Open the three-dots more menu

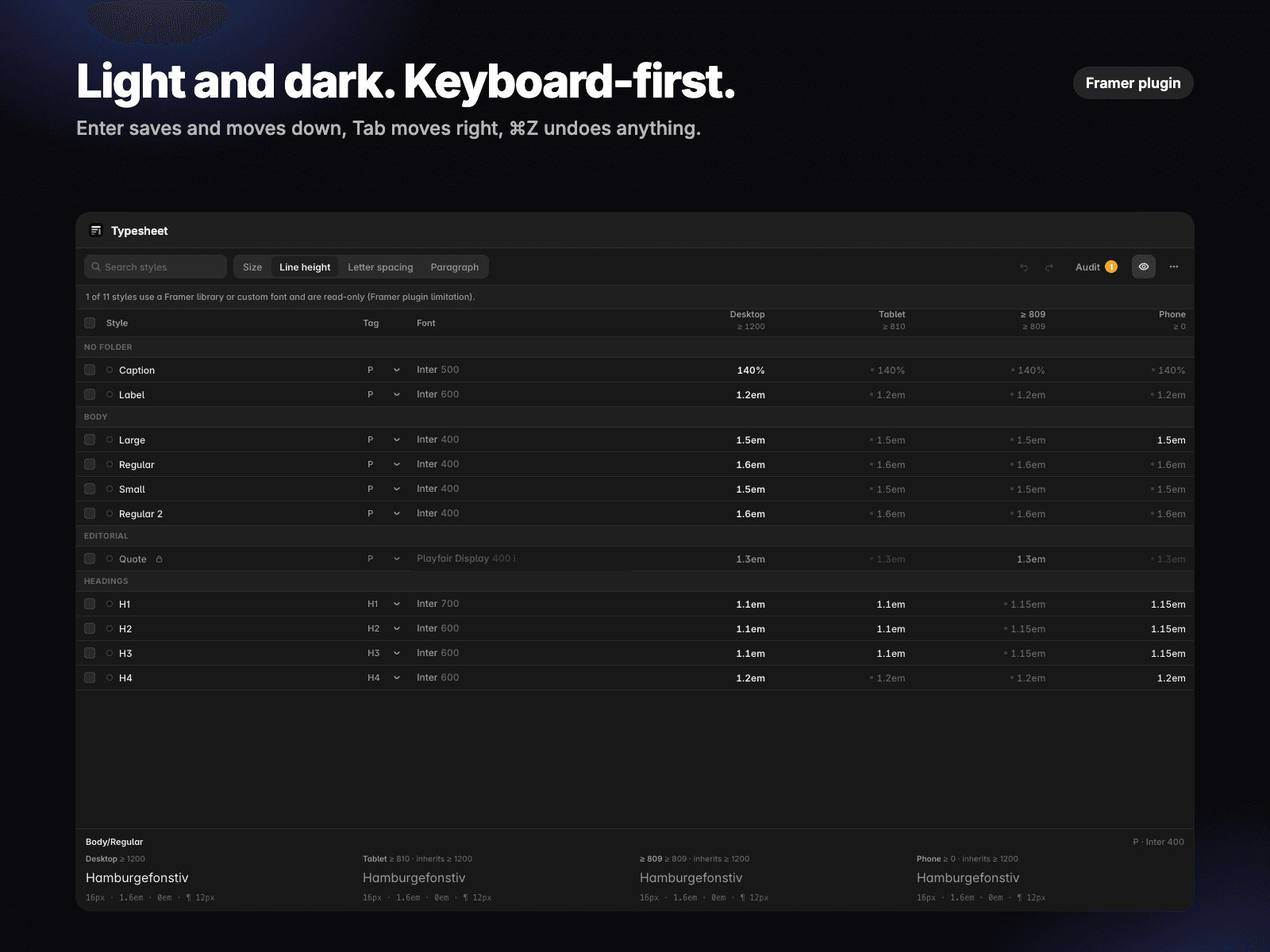coord(1174,267)
